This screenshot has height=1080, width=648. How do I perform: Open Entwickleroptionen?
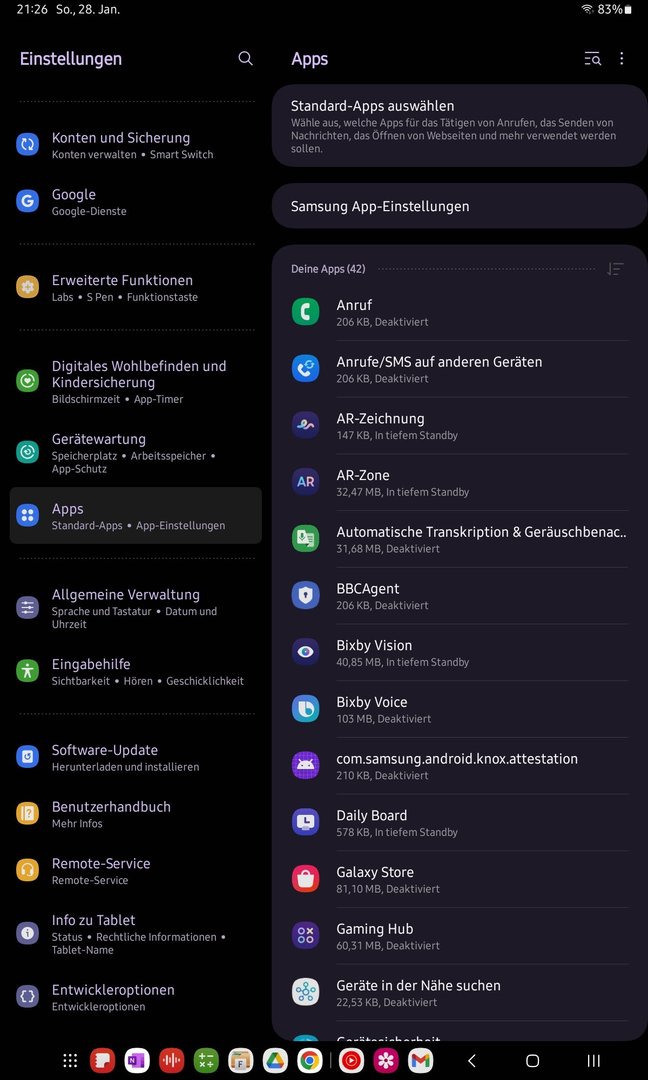click(136, 997)
